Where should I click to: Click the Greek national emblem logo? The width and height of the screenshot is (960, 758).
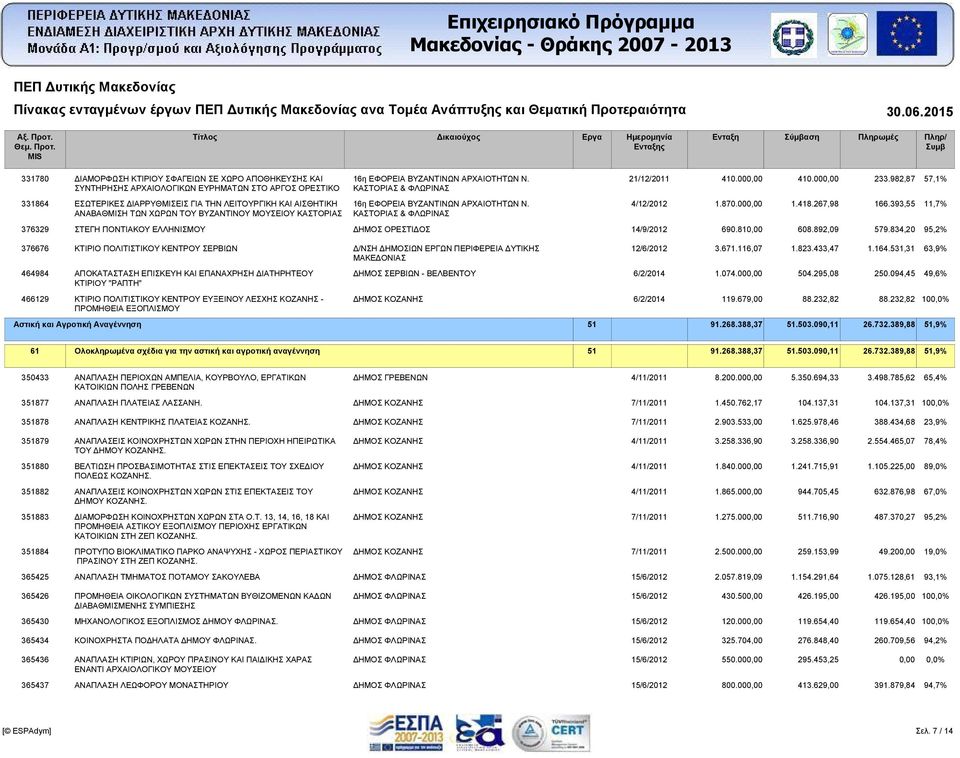coord(793,36)
